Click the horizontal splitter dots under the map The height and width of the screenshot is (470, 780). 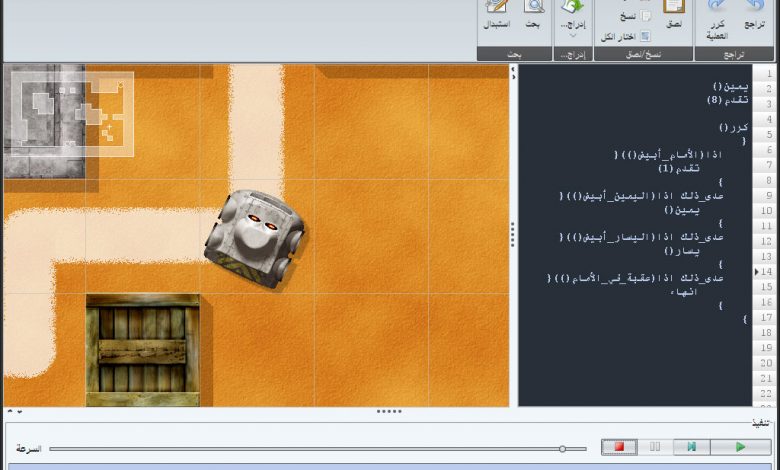(389, 411)
